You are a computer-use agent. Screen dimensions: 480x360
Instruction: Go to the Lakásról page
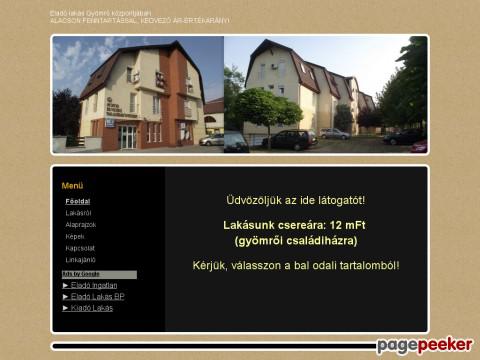[x=78, y=213]
